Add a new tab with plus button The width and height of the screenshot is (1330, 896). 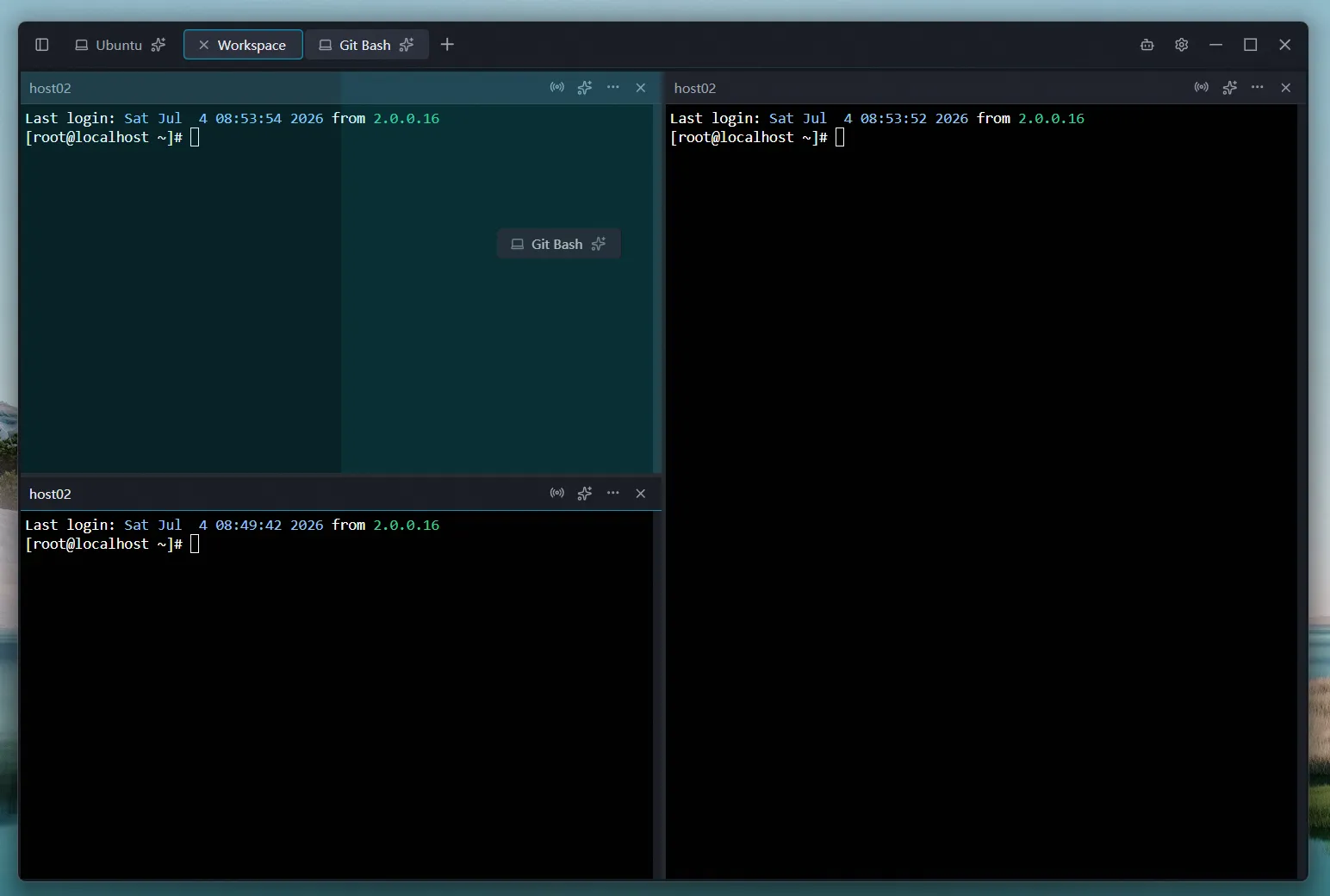click(x=447, y=45)
